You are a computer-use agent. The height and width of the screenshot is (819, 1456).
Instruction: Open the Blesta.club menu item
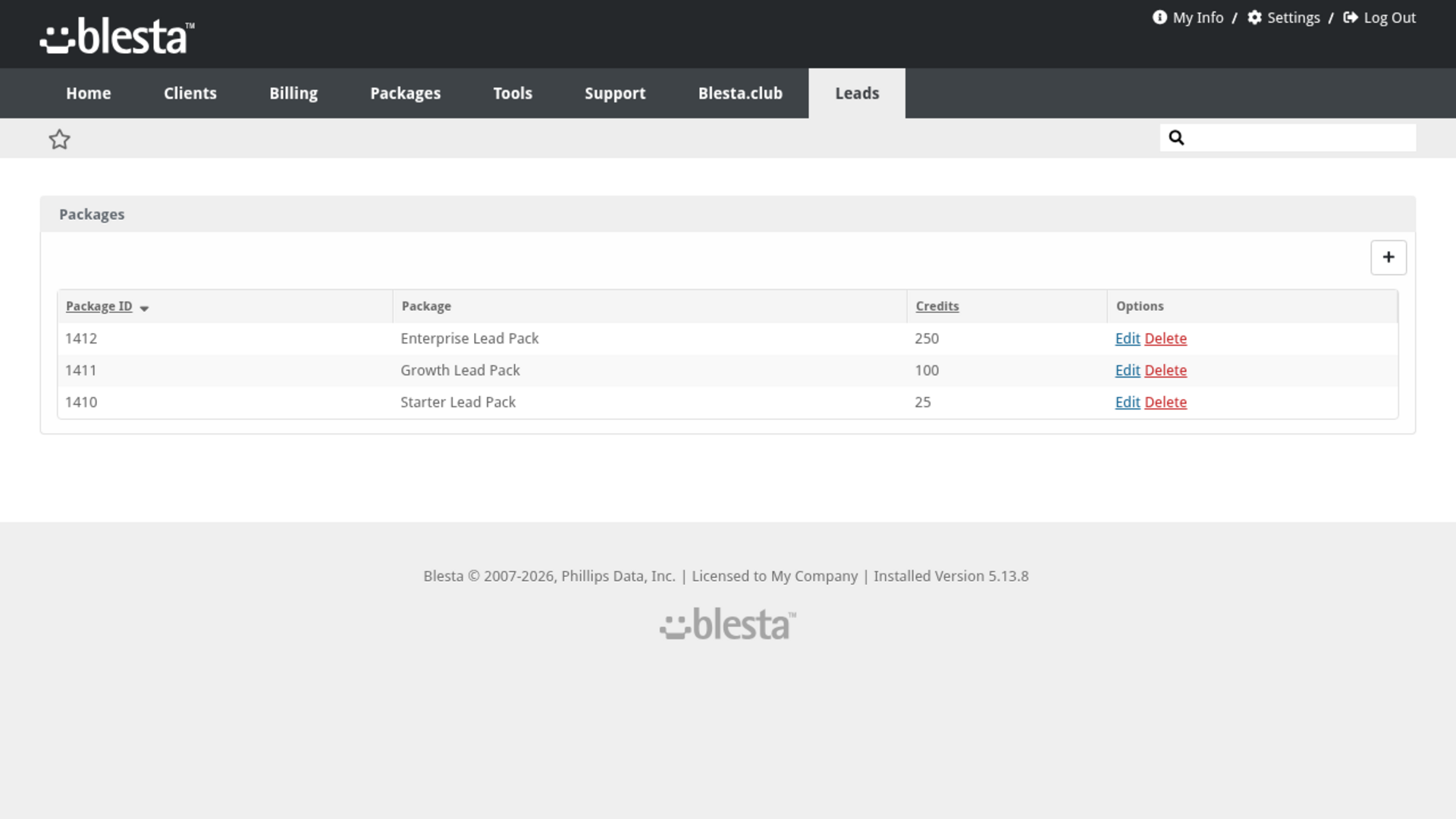pyautogui.click(x=740, y=93)
